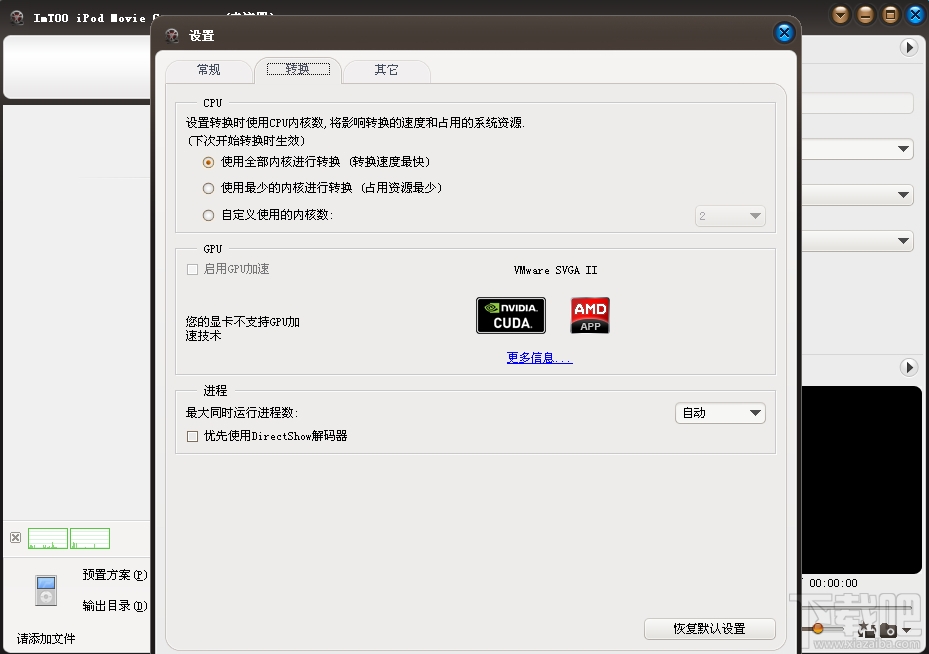Switch to the 常规 settings tab
This screenshot has height=654, width=929.
pos(207,70)
